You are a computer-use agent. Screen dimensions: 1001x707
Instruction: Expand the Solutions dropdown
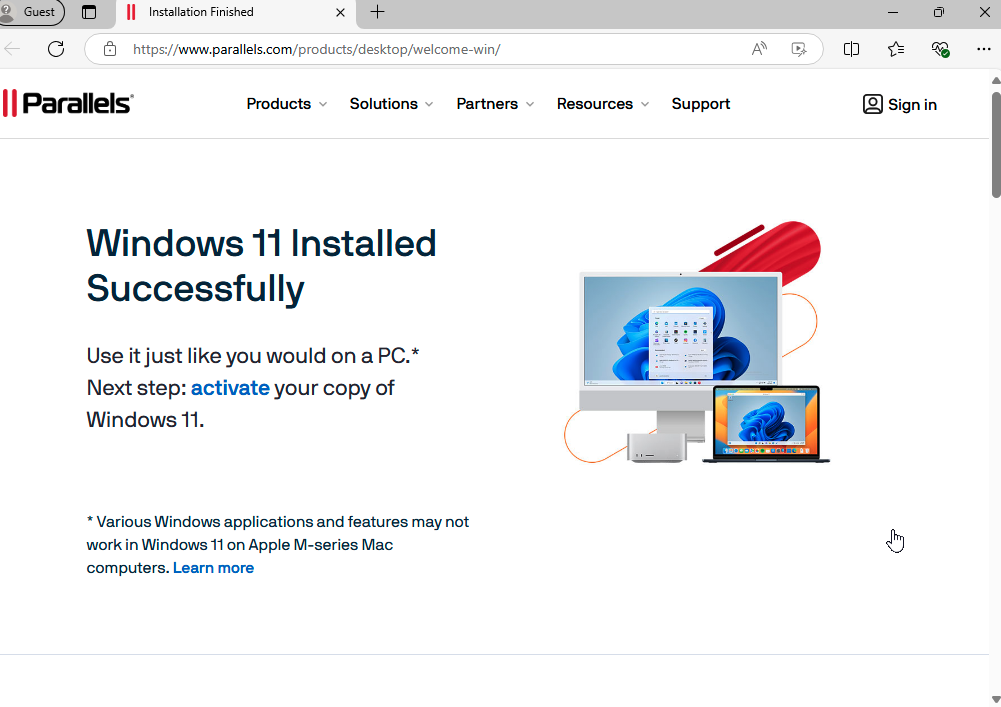391,104
